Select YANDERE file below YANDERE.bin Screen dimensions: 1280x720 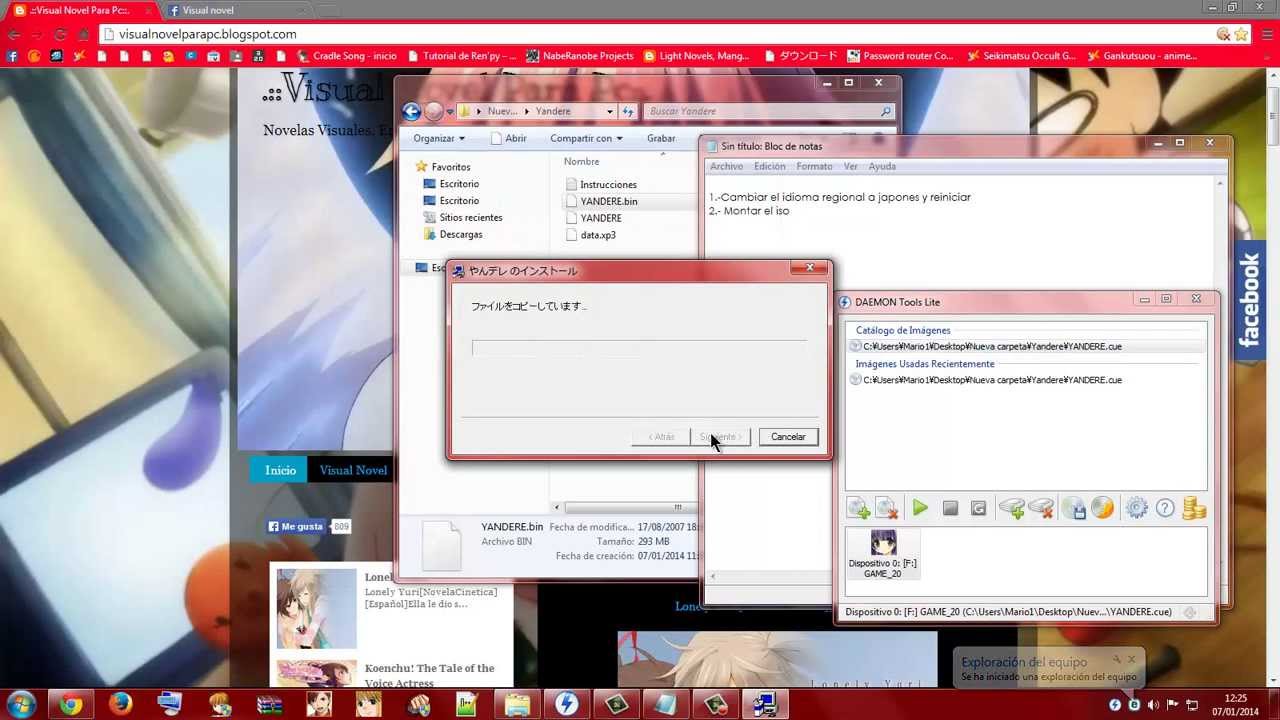point(601,218)
